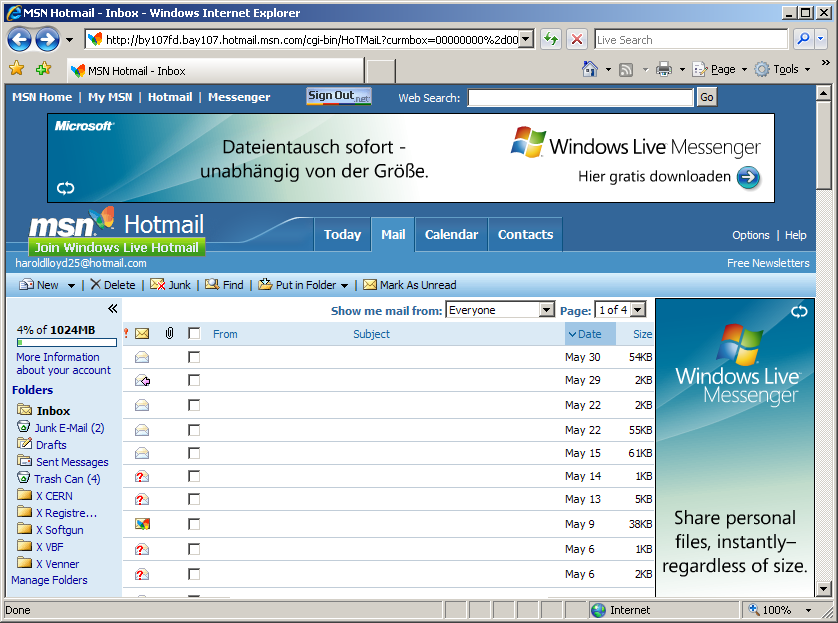
Task: Click the vertical page scrollbar thumb
Action: (x=824, y=145)
